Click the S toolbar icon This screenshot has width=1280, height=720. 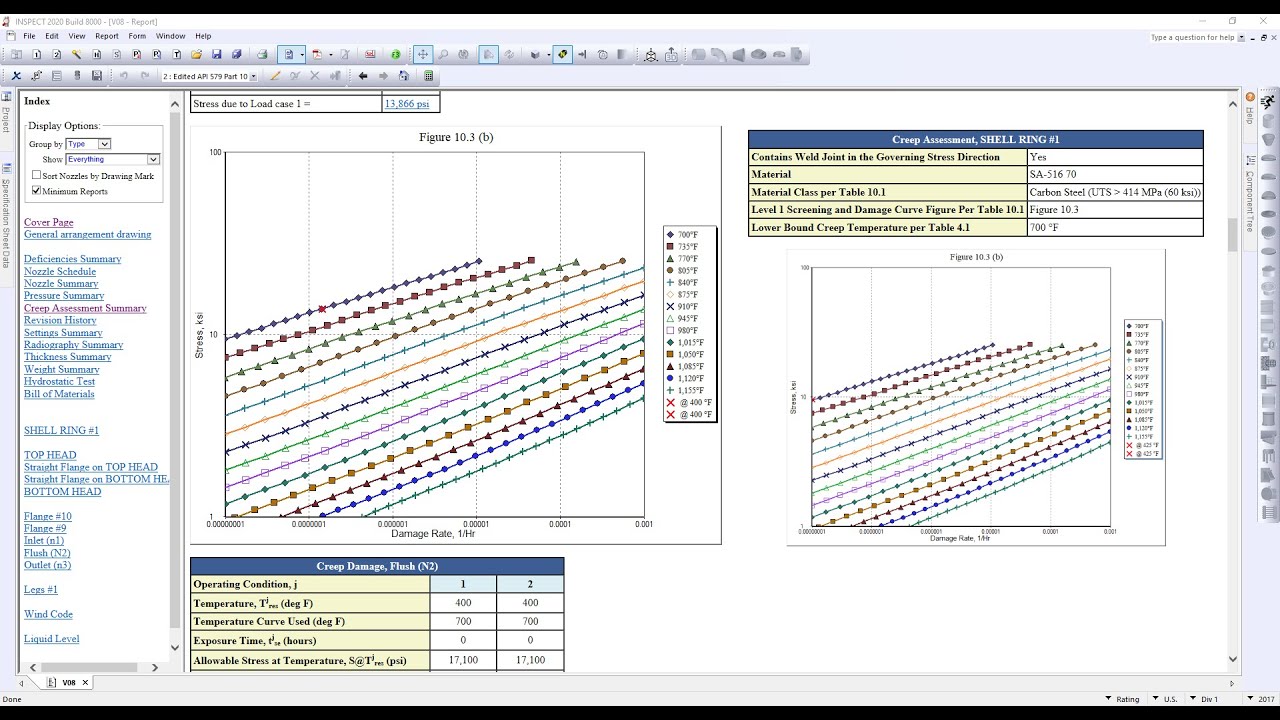tap(117, 54)
